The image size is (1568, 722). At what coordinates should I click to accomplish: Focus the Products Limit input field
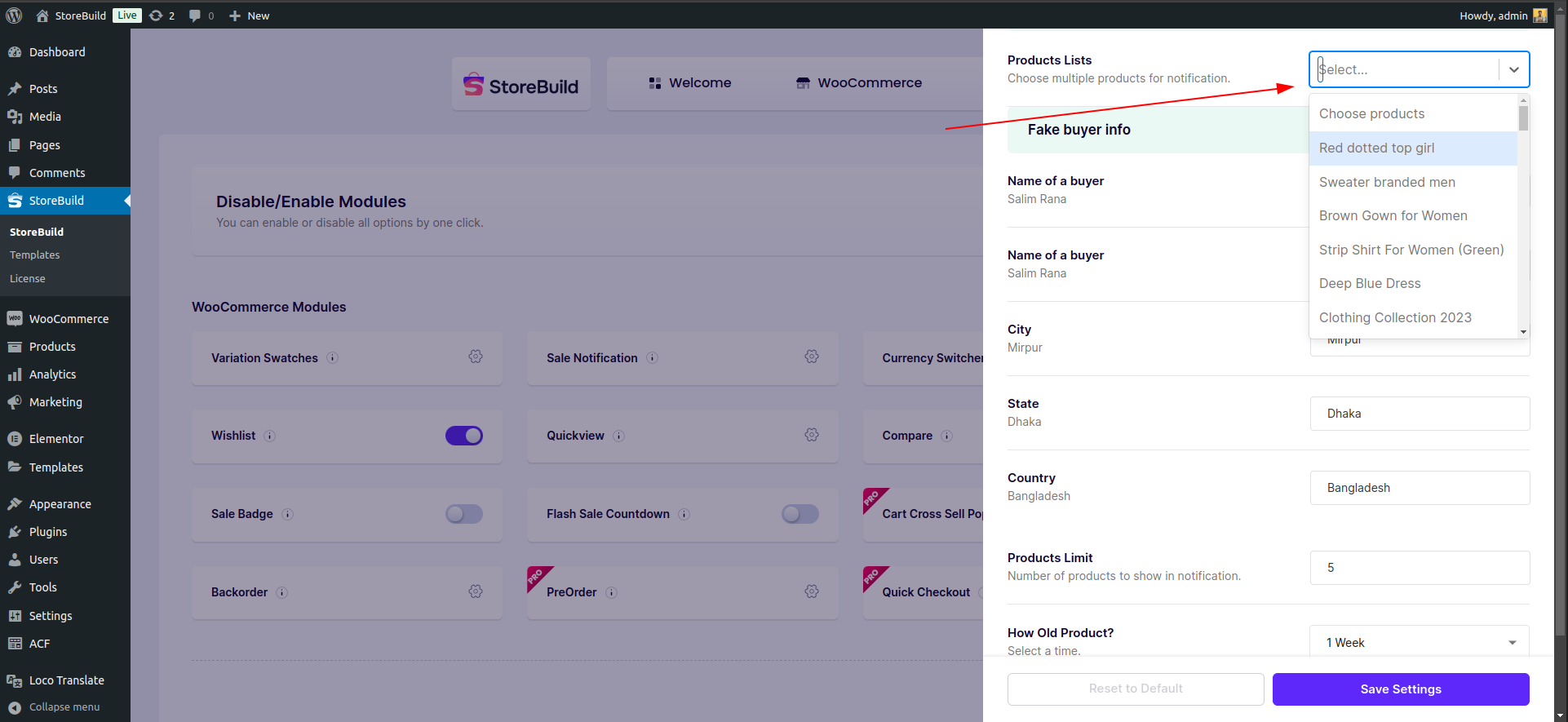point(1420,568)
